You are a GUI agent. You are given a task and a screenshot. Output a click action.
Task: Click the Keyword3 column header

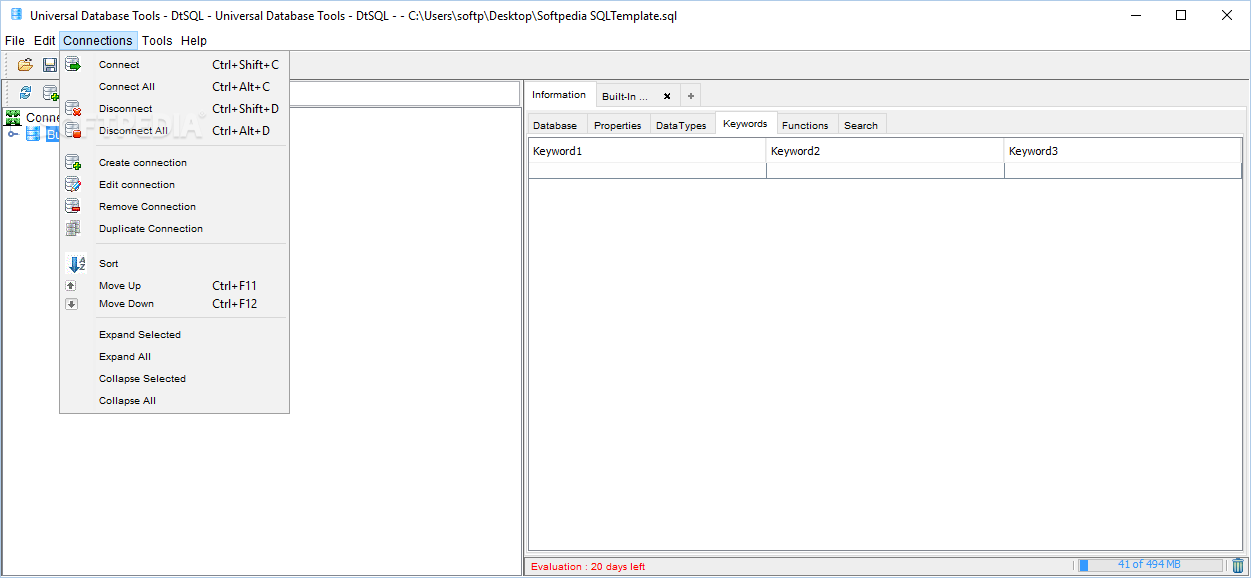tap(1123, 151)
